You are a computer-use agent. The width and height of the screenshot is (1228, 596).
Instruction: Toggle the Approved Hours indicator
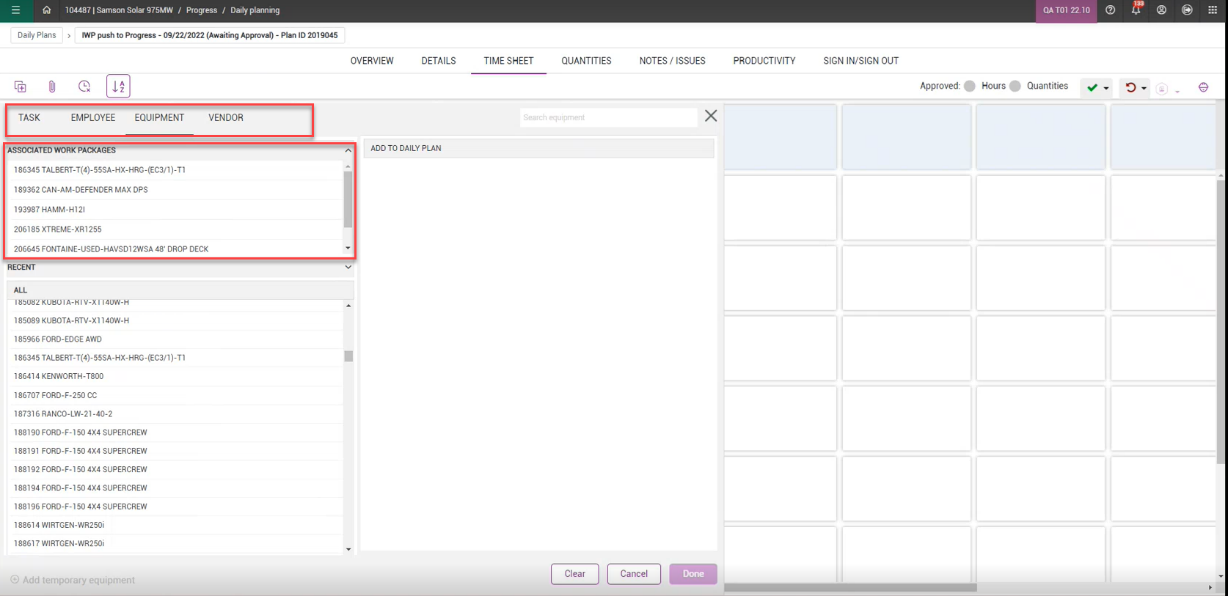[969, 86]
